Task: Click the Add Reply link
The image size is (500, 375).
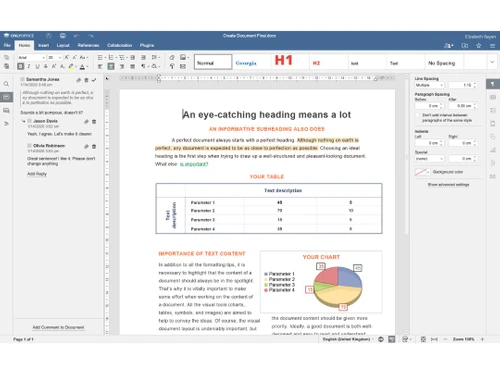Action: (37, 174)
